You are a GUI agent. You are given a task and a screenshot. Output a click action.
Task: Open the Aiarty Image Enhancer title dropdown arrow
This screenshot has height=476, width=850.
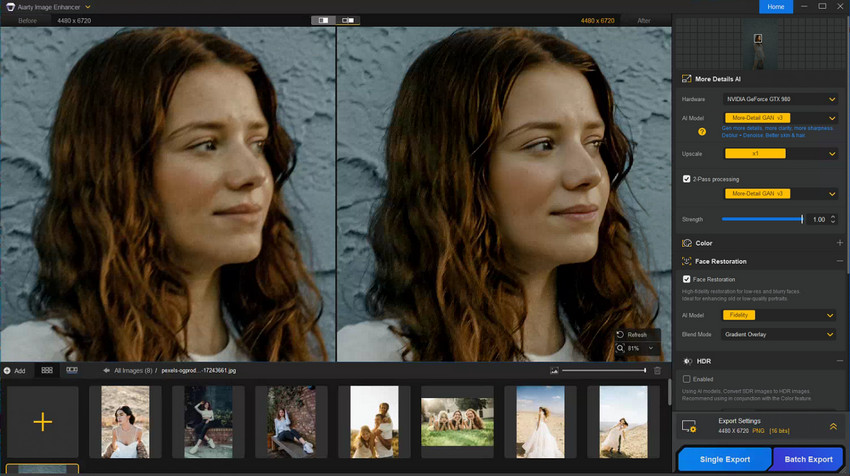point(88,7)
